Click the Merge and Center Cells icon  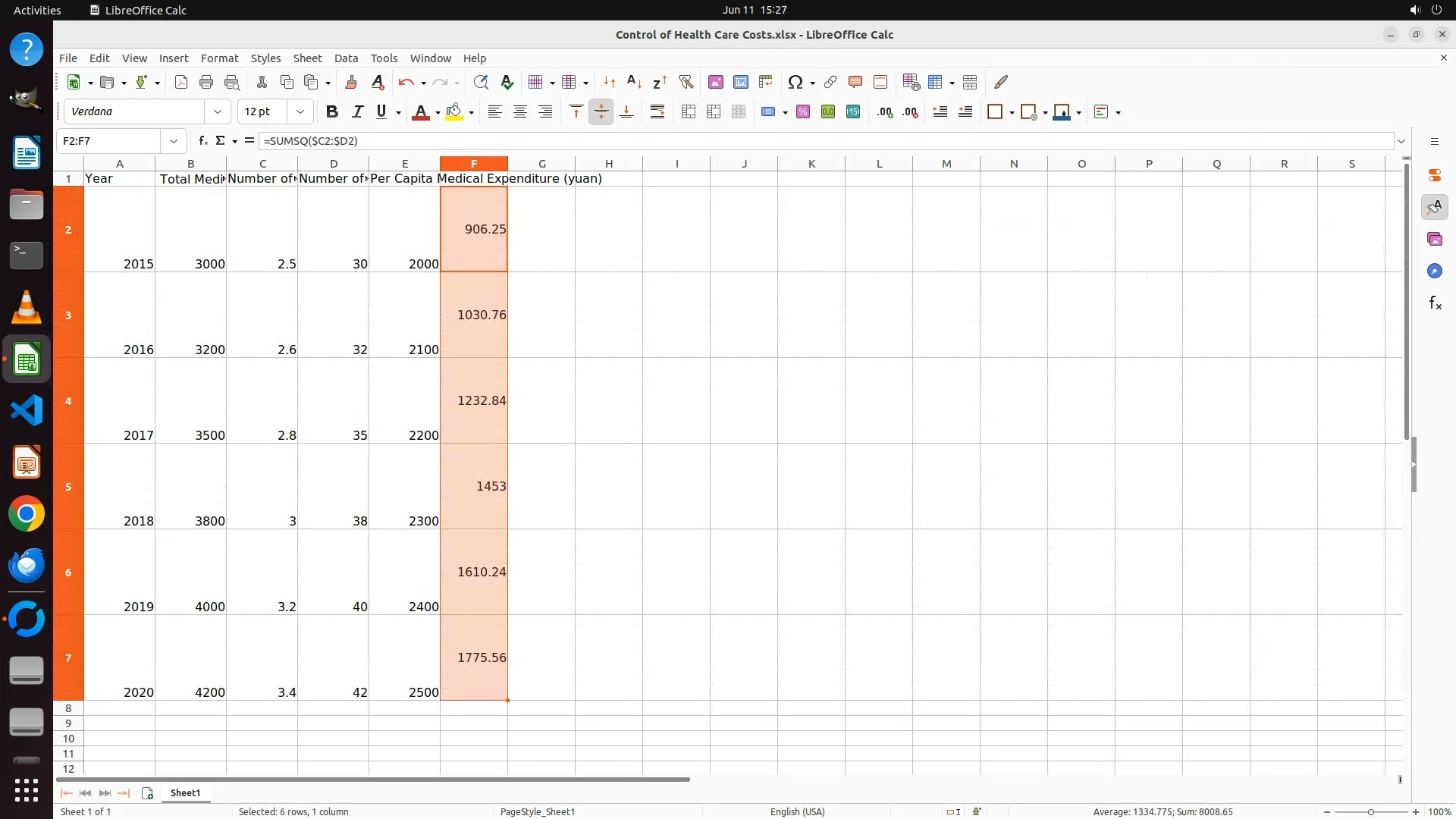[x=689, y=112]
